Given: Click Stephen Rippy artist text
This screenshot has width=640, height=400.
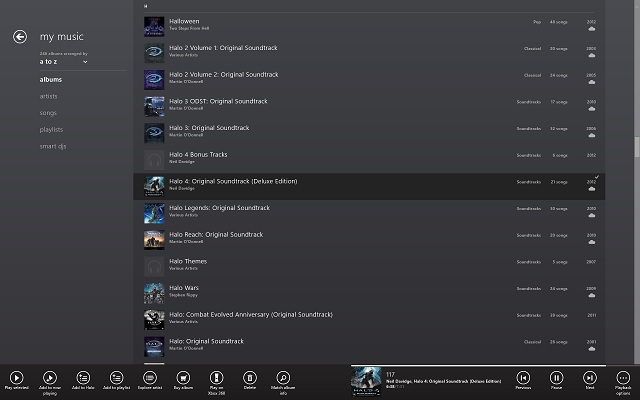Looking at the screenshot, I should click(x=183, y=295).
